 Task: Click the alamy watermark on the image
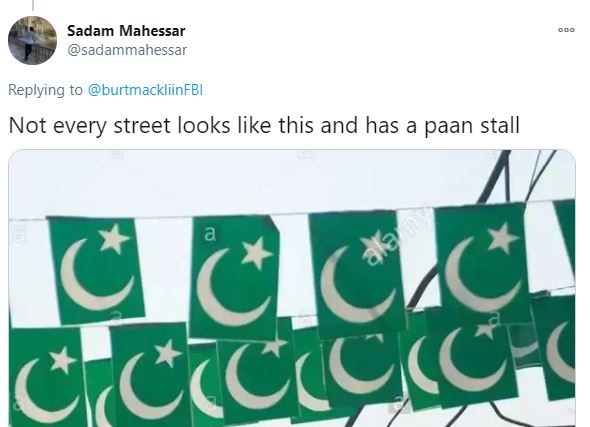click(x=395, y=237)
